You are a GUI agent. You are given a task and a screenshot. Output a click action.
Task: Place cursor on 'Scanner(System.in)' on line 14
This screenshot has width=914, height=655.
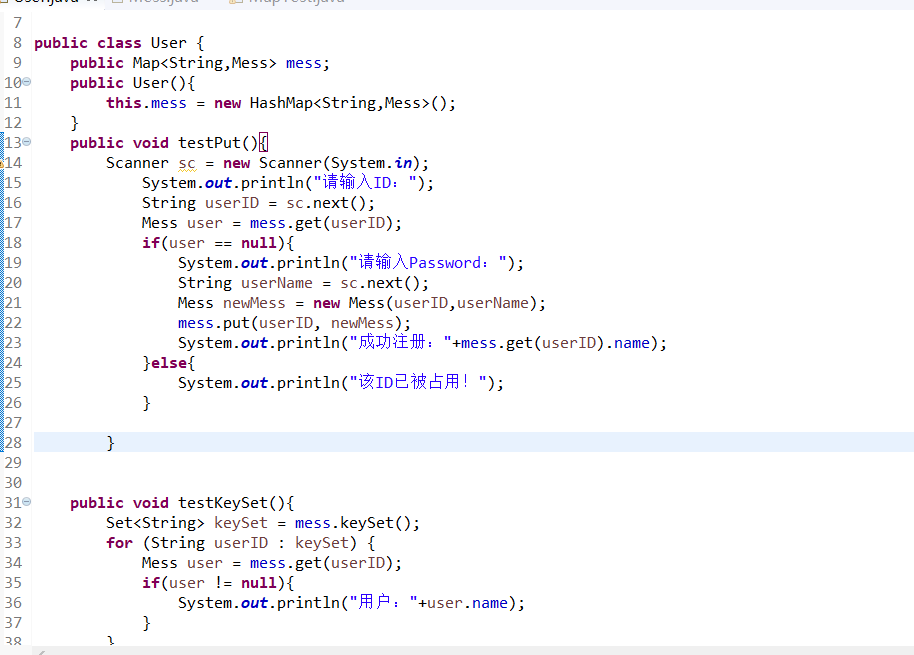coord(339,163)
